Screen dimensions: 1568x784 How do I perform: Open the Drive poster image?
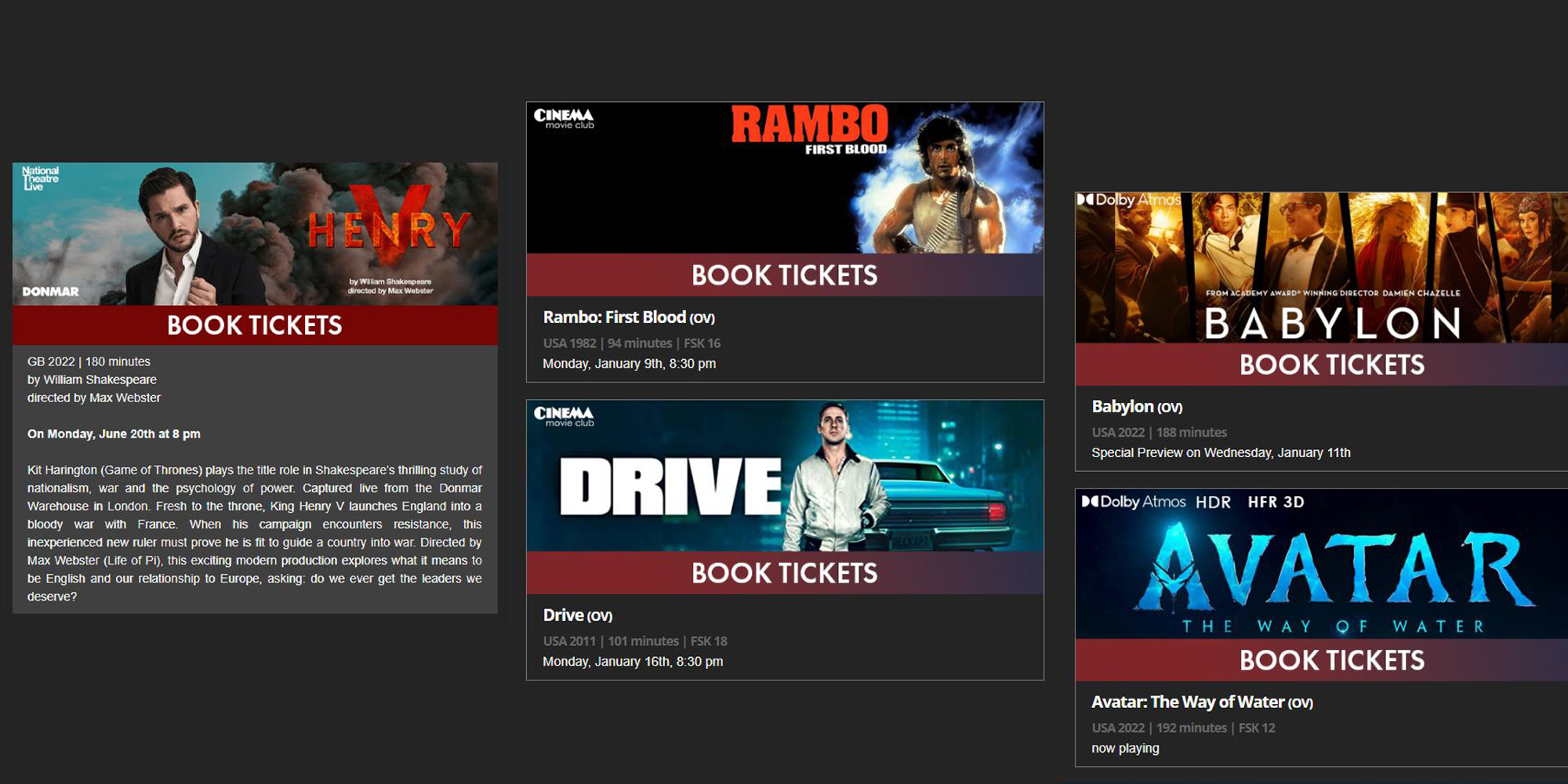click(x=785, y=476)
